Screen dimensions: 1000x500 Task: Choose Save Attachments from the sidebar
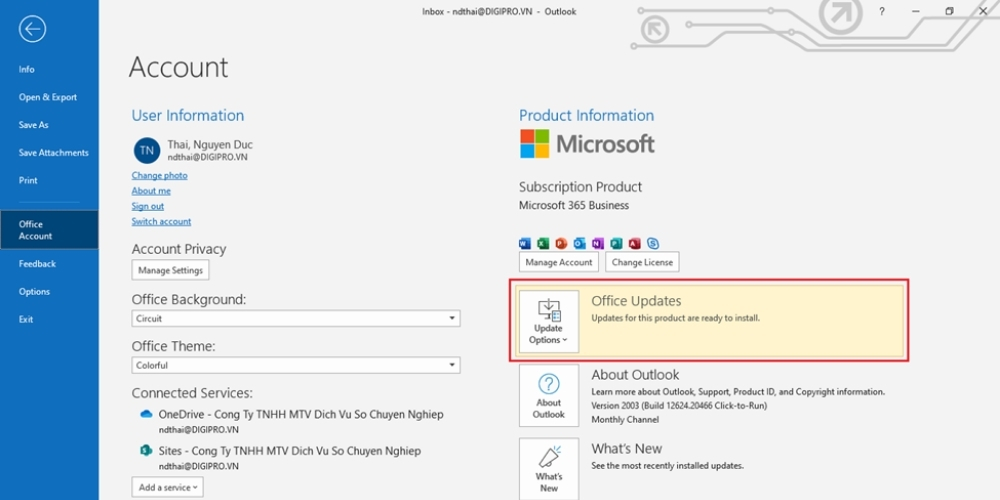[x=54, y=153]
